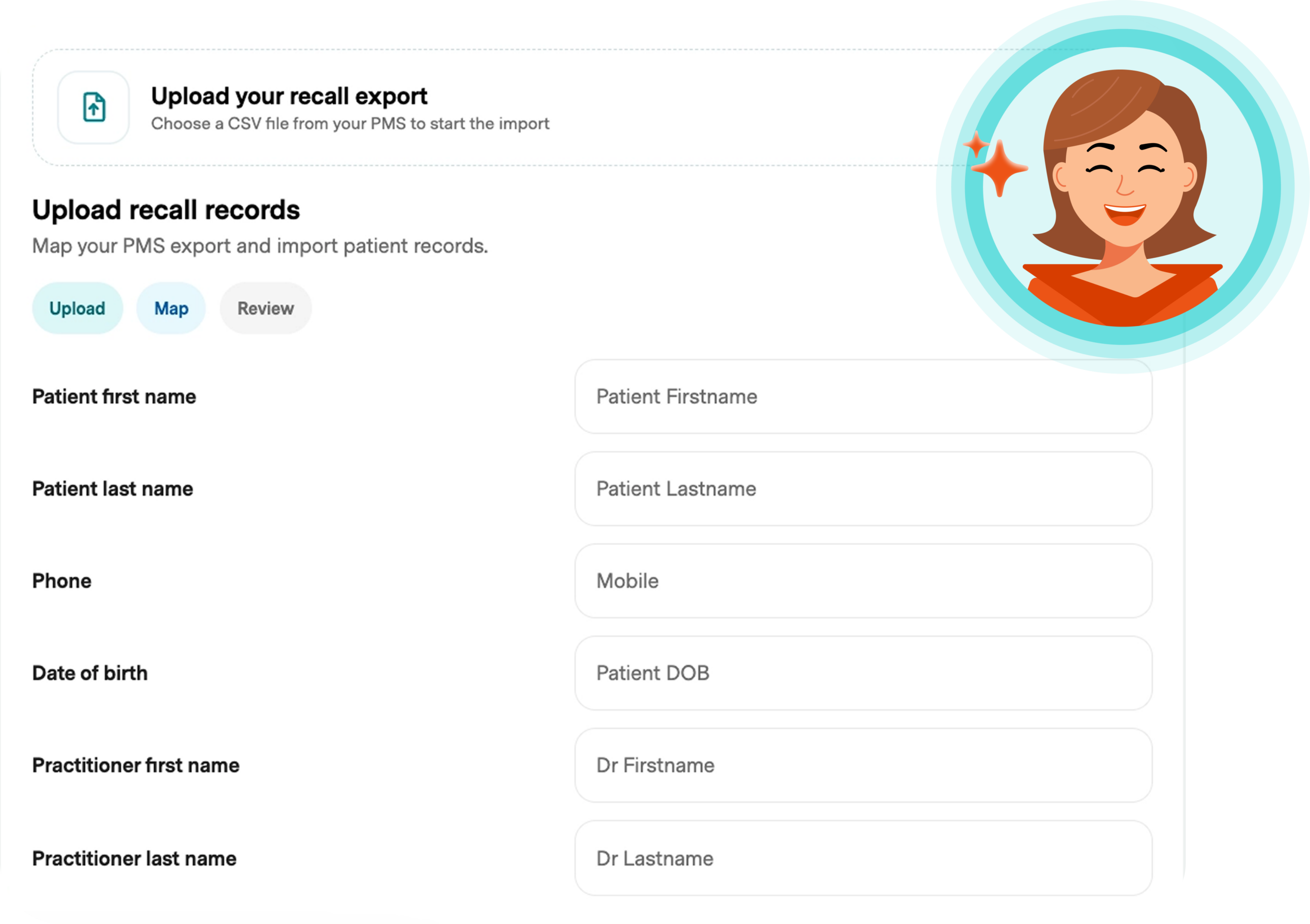Screen dimensions: 1310x924
Task: Click the smiling woman avatar illustration
Action: click(1123, 187)
